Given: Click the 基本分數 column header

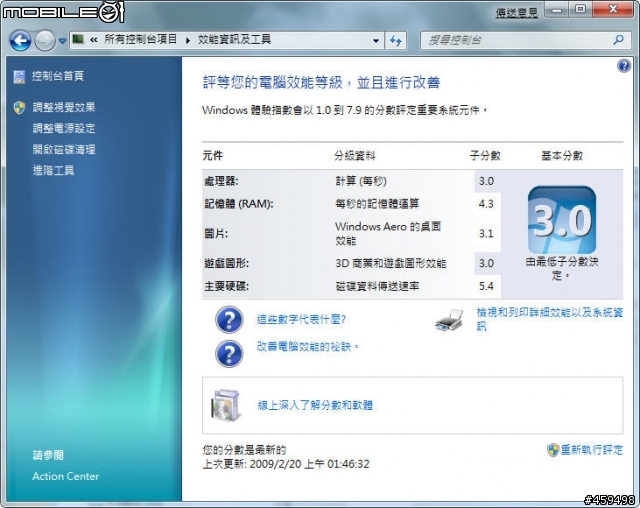Looking at the screenshot, I should point(562,155).
